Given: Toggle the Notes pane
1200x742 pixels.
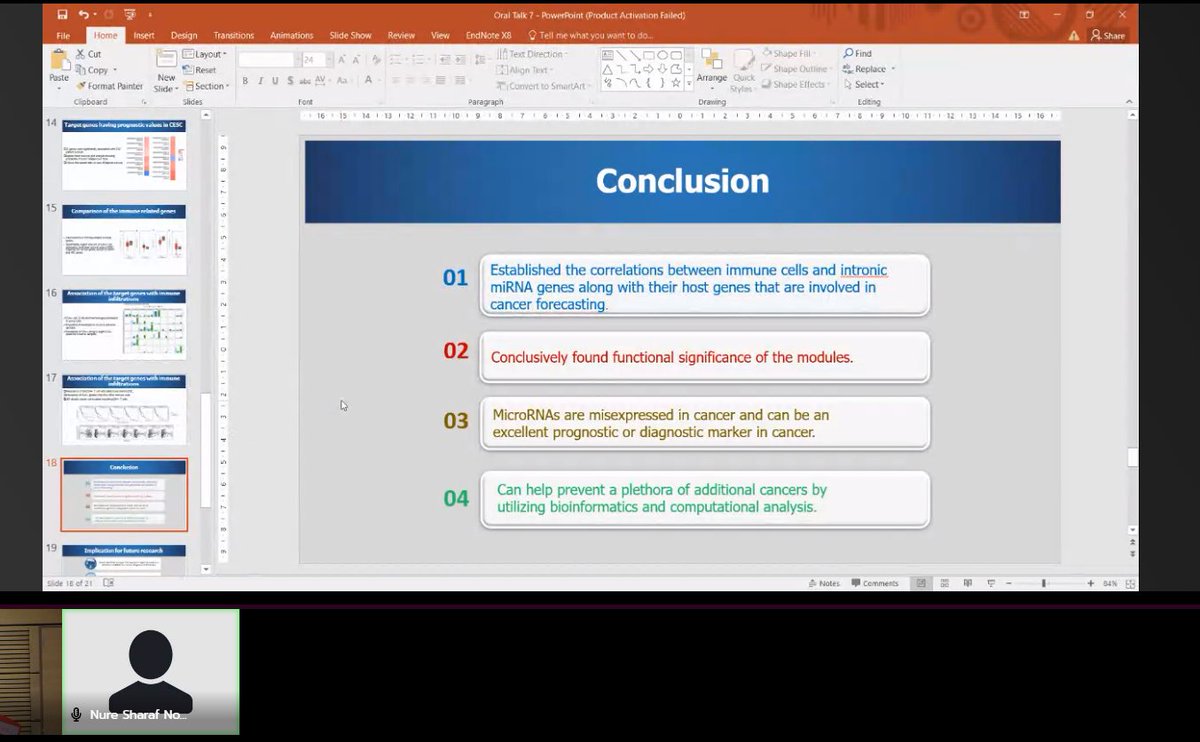Looking at the screenshot, I should tap(824, 583).
